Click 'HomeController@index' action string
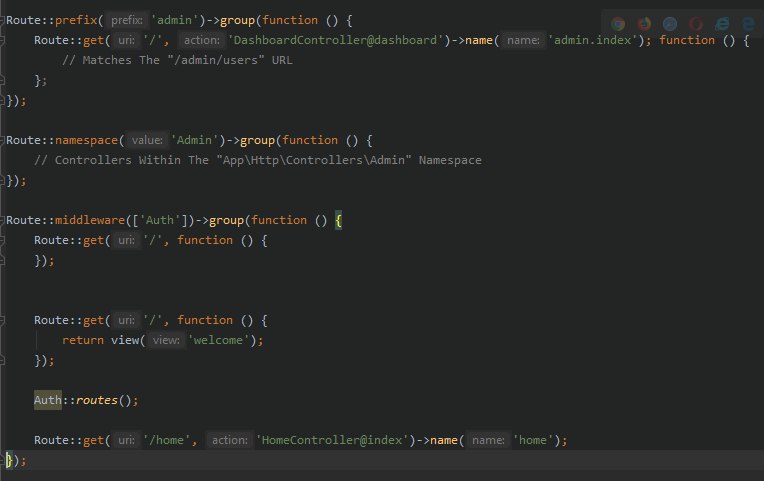 click(x=332, y=440)
